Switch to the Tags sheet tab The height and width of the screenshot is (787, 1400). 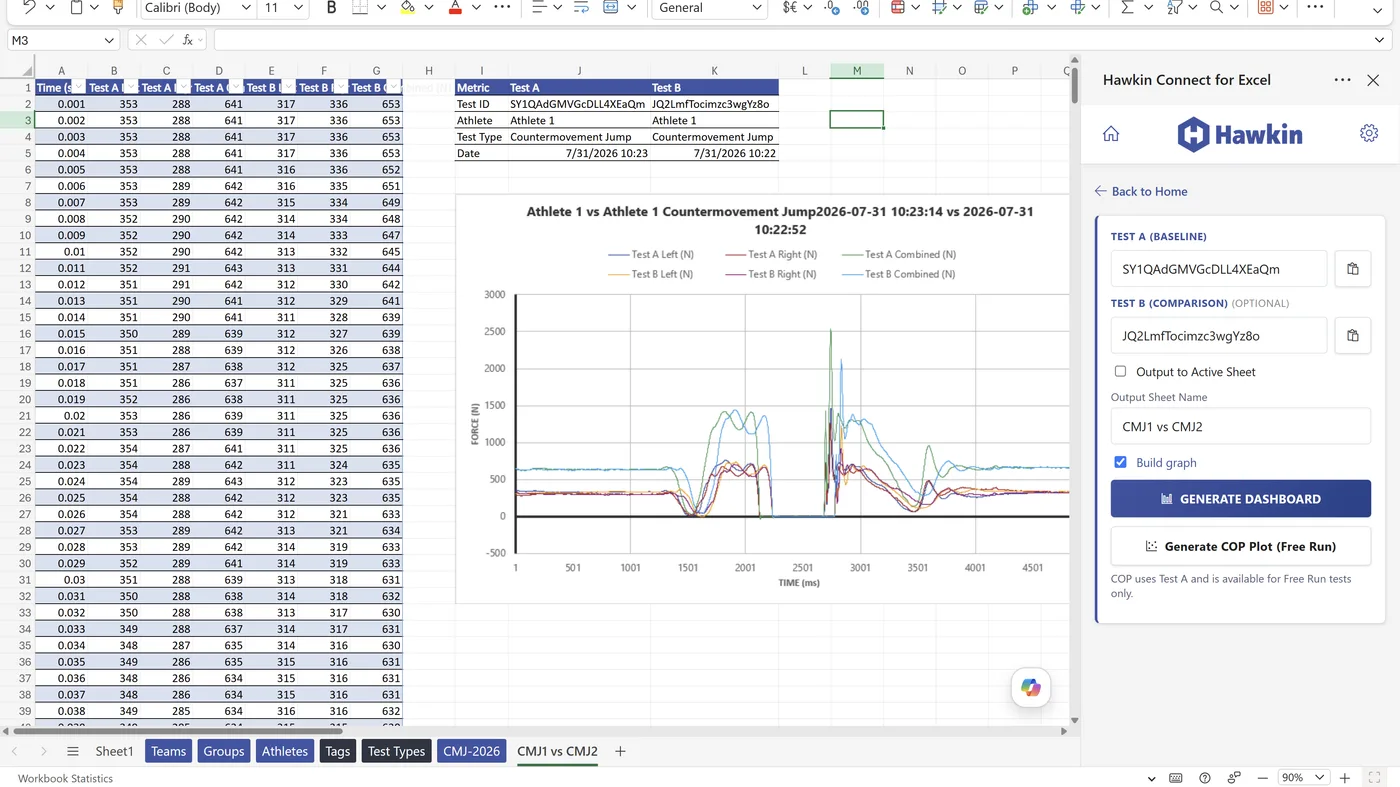click(338, 751)
